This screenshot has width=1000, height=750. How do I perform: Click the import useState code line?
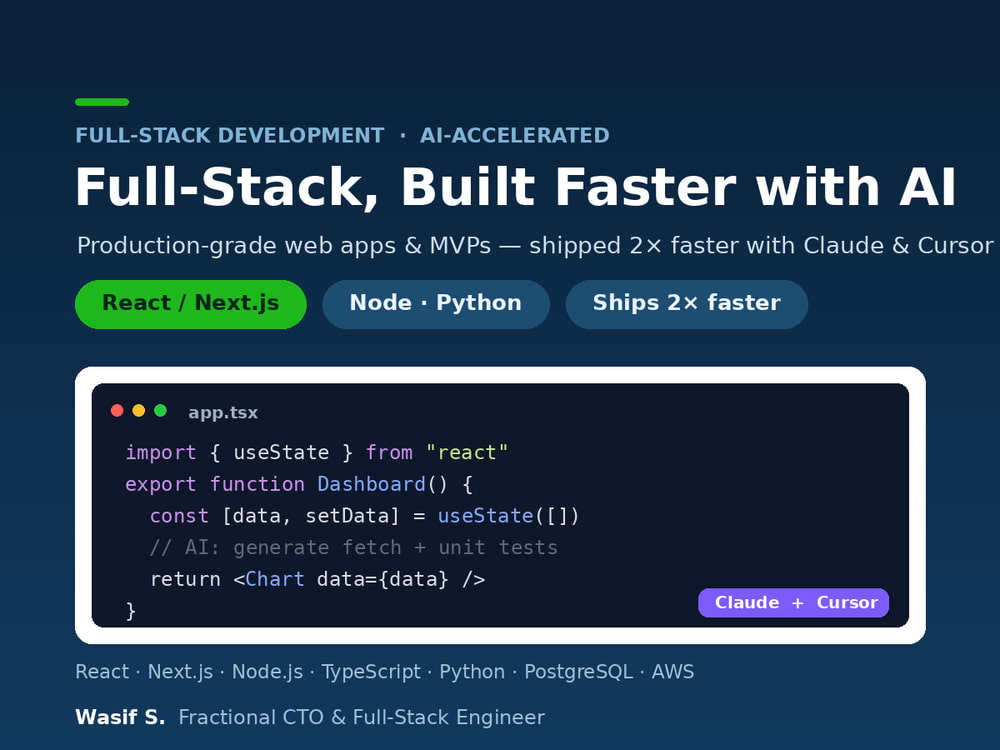[x=317, y=452]
